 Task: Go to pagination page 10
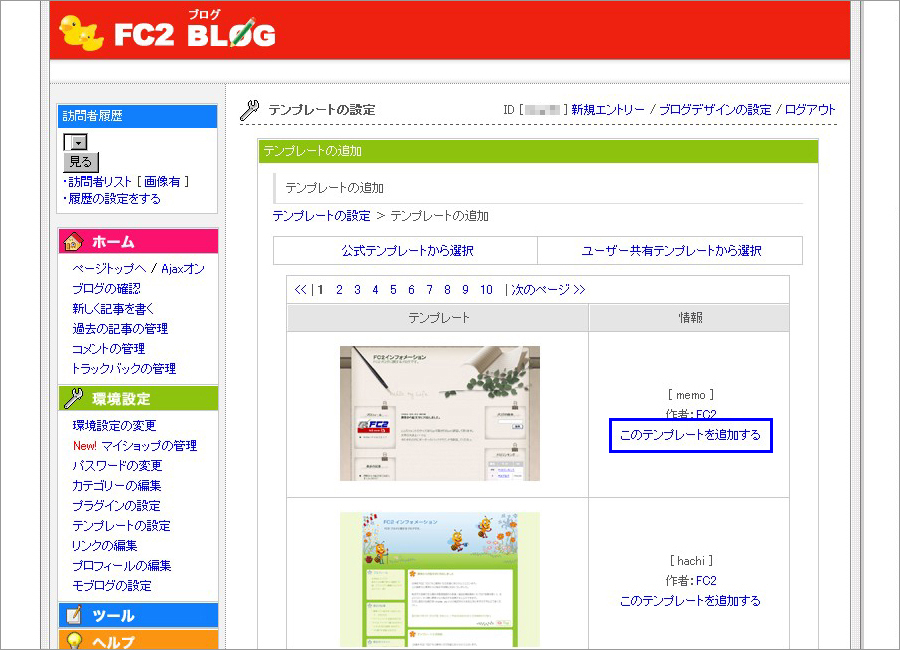point(486,289)
